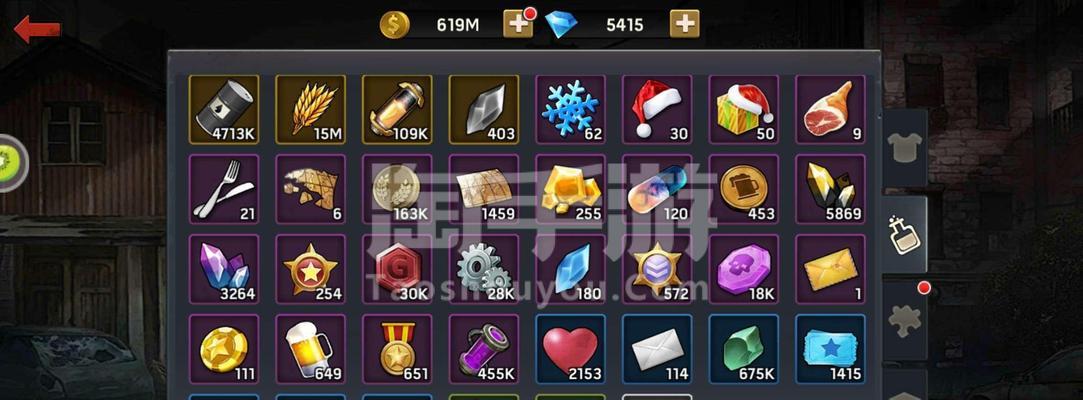Open the puzzle piece tab
The image size is (1083, 400).
[905, 321]
